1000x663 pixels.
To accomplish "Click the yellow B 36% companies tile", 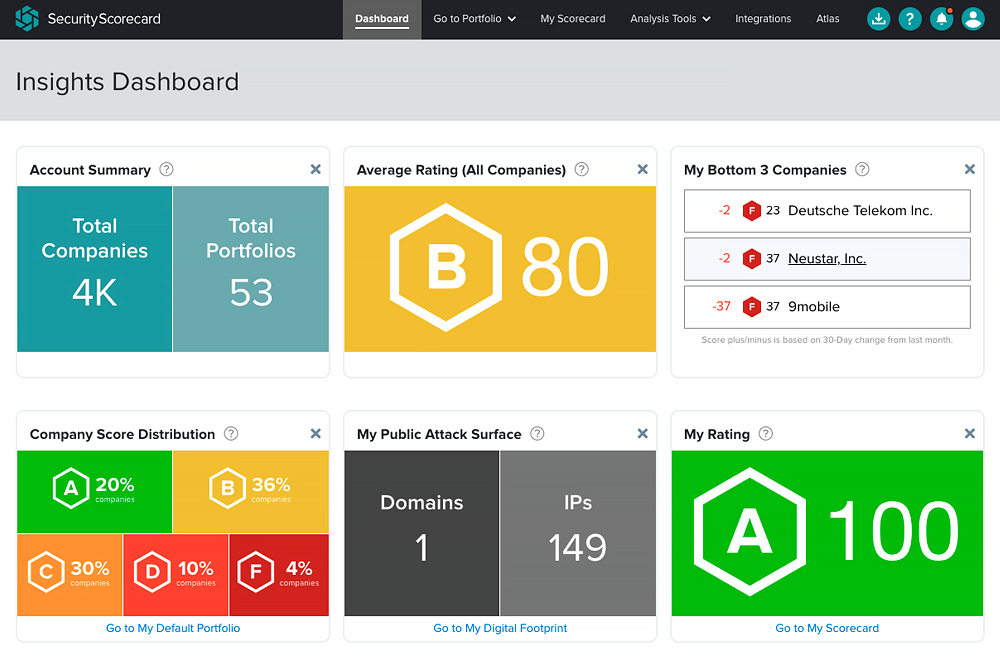I will click(x=251, y=492).
